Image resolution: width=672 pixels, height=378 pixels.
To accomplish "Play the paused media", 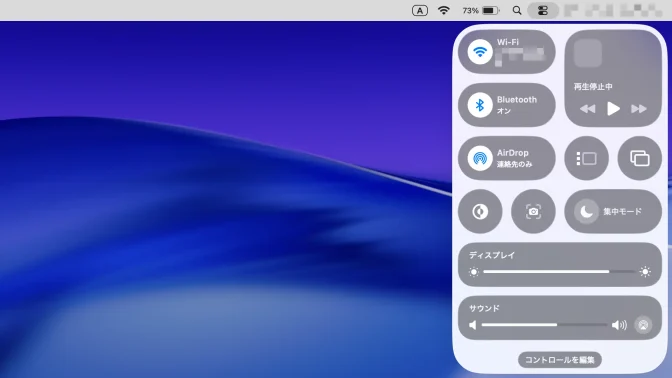I will coord(613,109).
